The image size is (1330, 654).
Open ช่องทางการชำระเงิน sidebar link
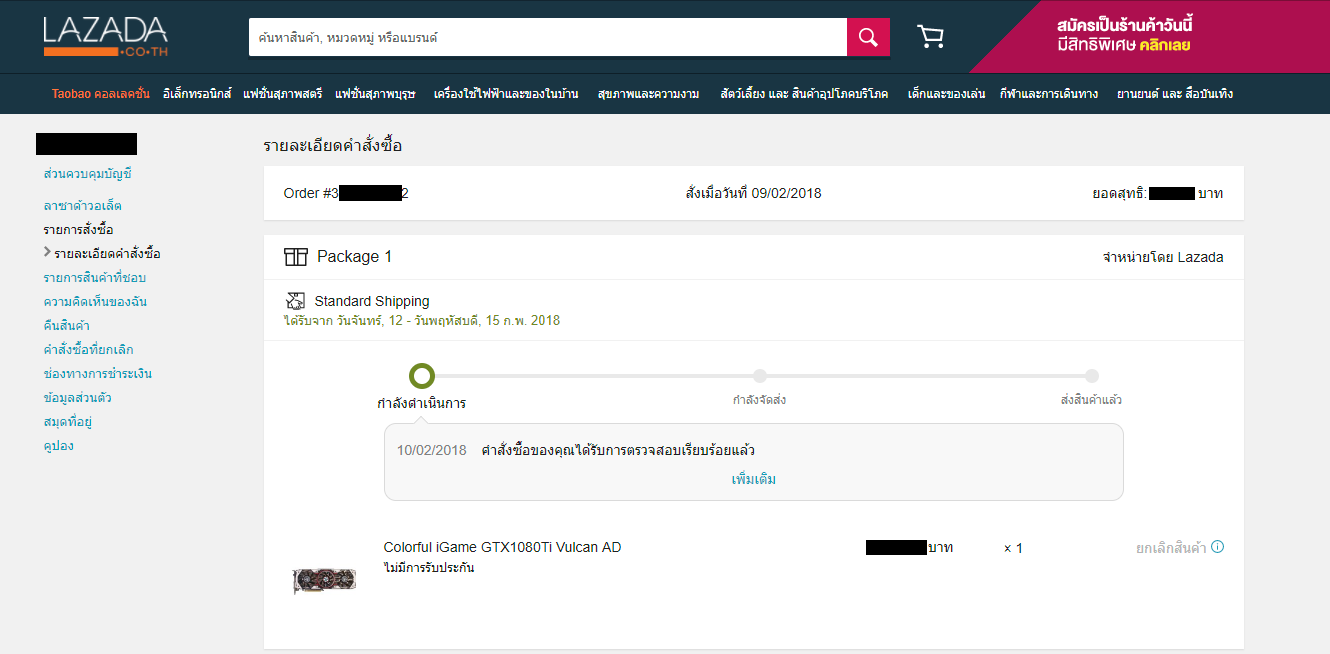(98, 374)
